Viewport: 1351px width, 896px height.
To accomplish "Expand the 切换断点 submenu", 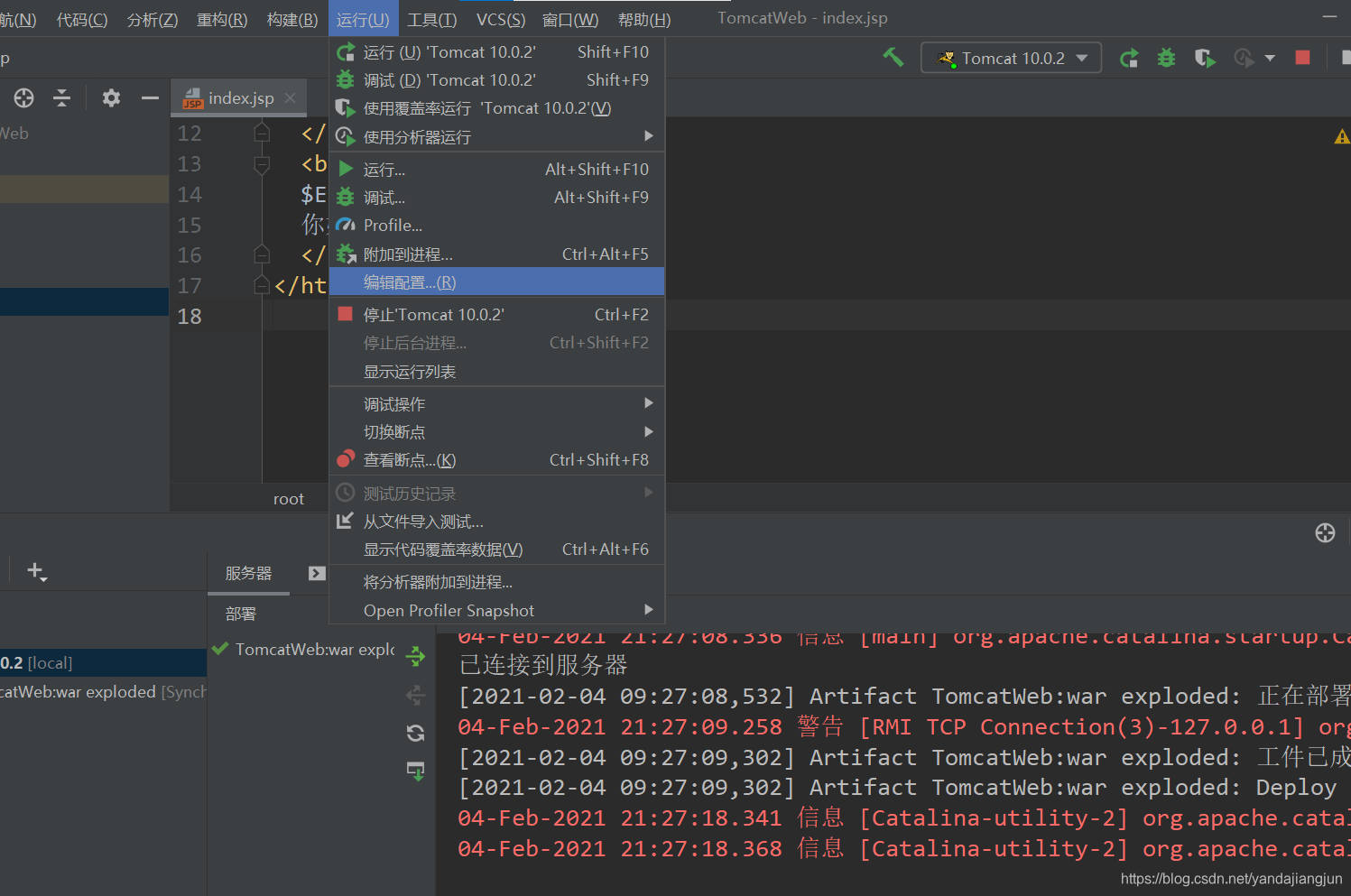I will pyautogui.click(x=496, y=432).
